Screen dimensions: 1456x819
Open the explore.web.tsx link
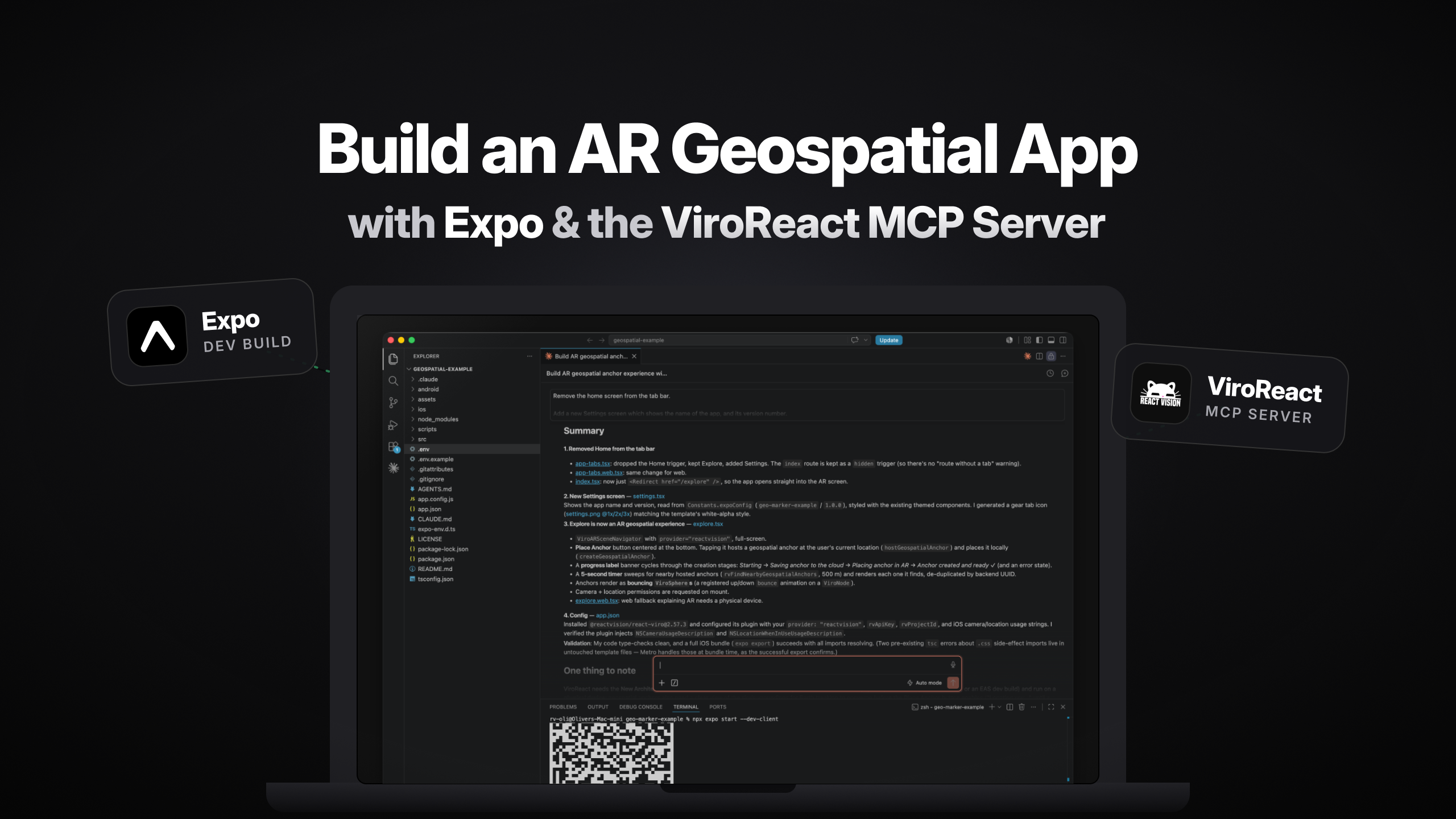597,601
